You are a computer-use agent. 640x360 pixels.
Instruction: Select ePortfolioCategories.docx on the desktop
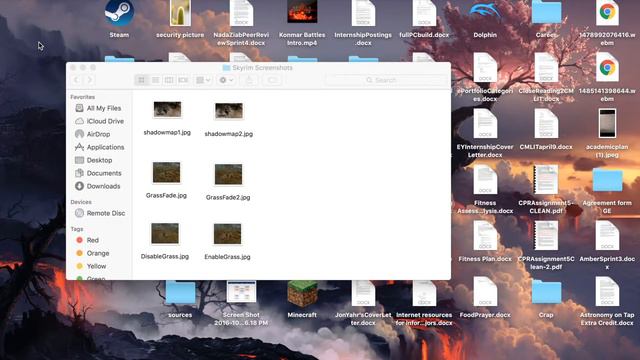pyautogui.click(x=485, y=67)
